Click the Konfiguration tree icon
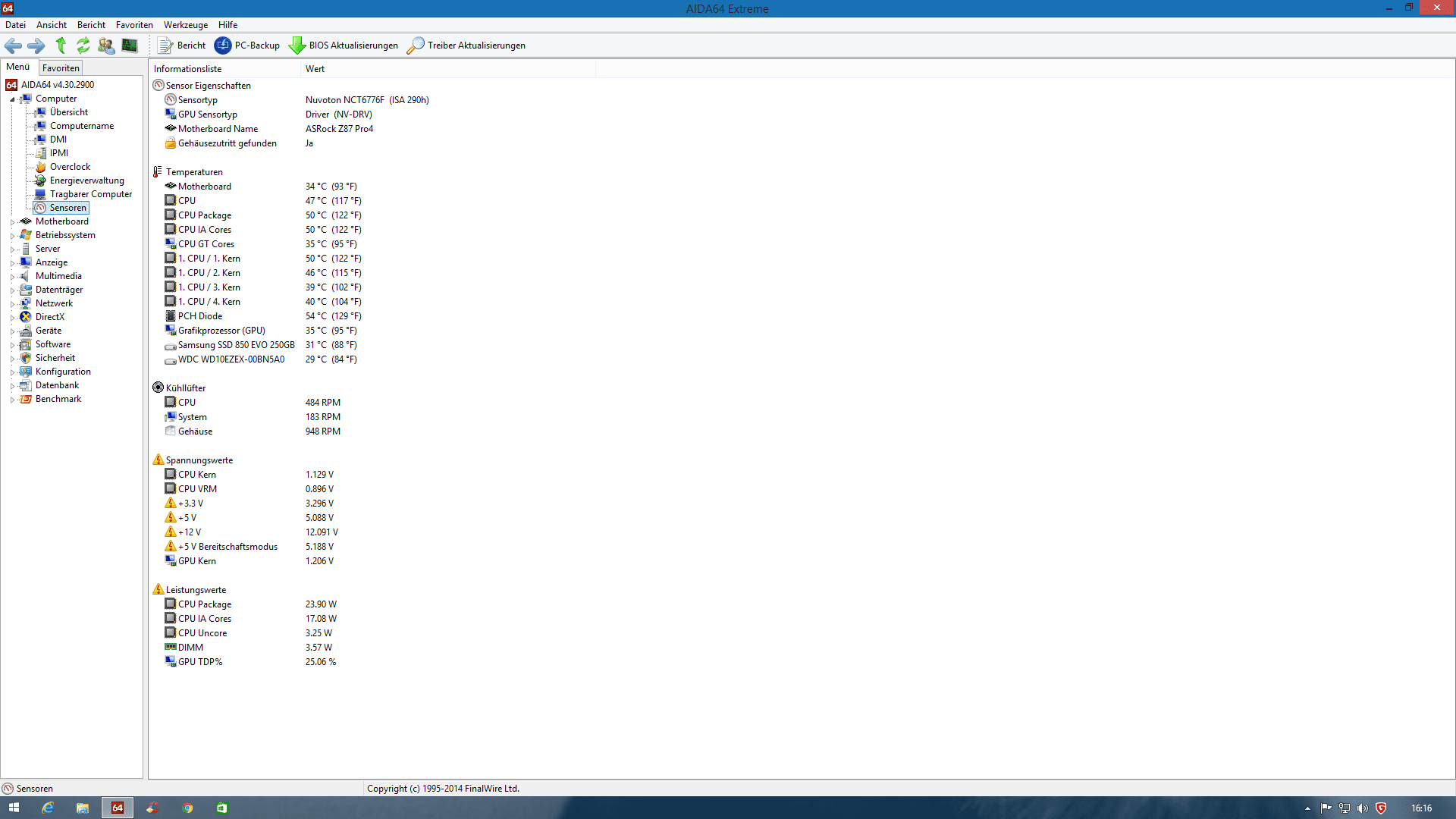This screenshot has width=1456, height=819. point(26,372)
